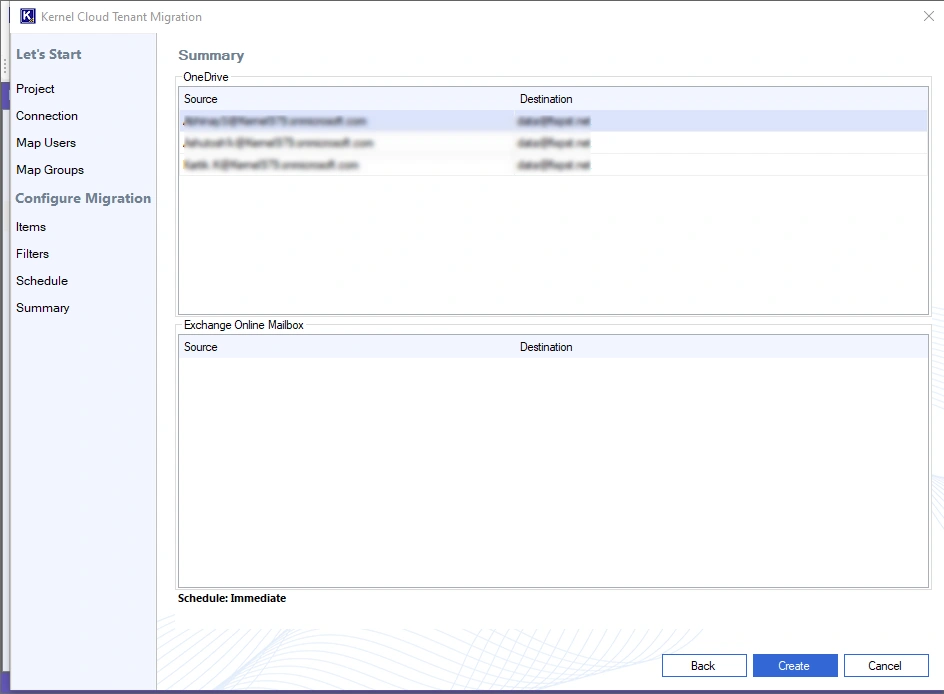Click the Exchange Online Mailbox Destination header
Viewport: 944px width, 694px height.
[x=546, y=347]
